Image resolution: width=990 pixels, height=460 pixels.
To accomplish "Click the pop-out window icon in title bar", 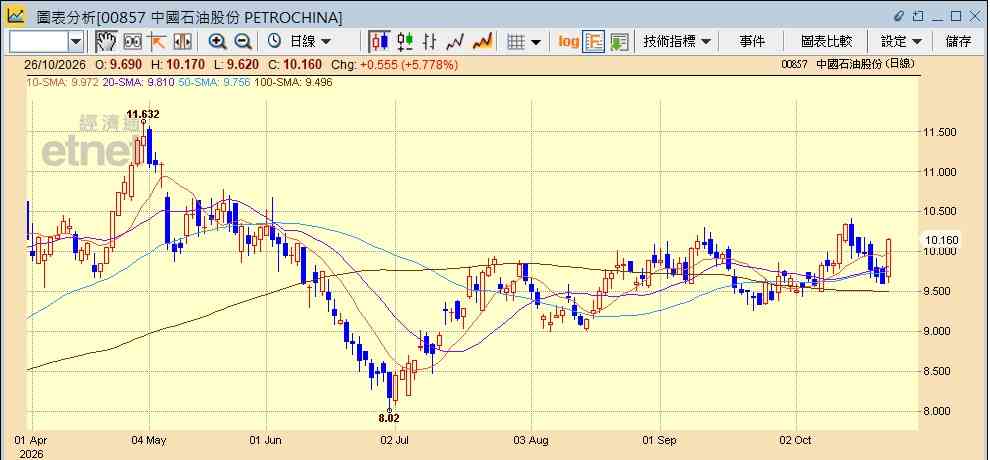I will click(x=919, y=16).
